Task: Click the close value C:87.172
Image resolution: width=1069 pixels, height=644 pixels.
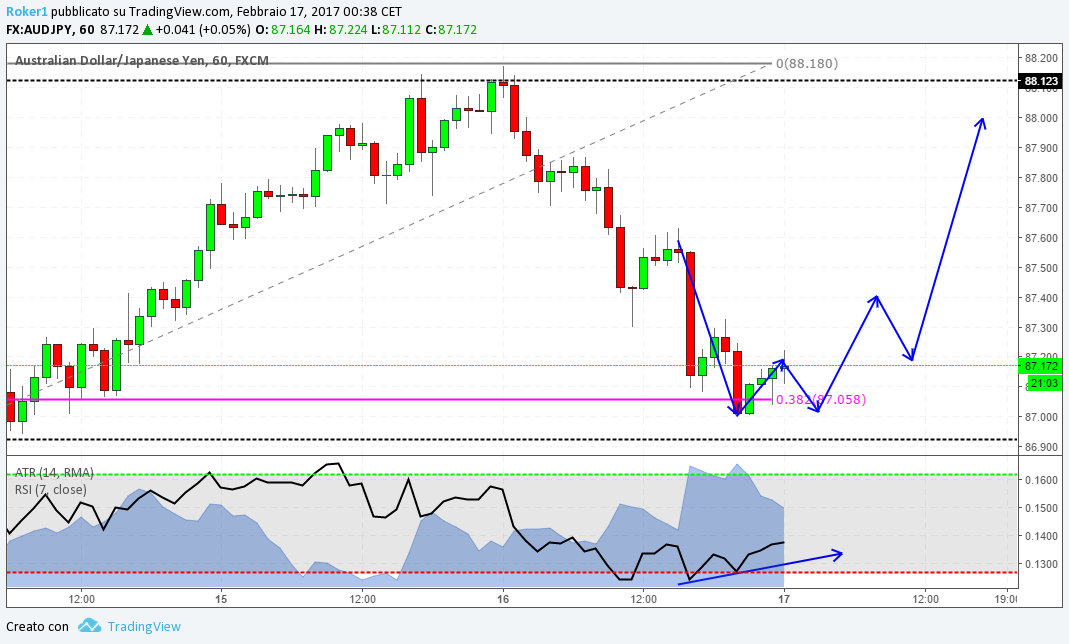Action: [x=451, y=29]
